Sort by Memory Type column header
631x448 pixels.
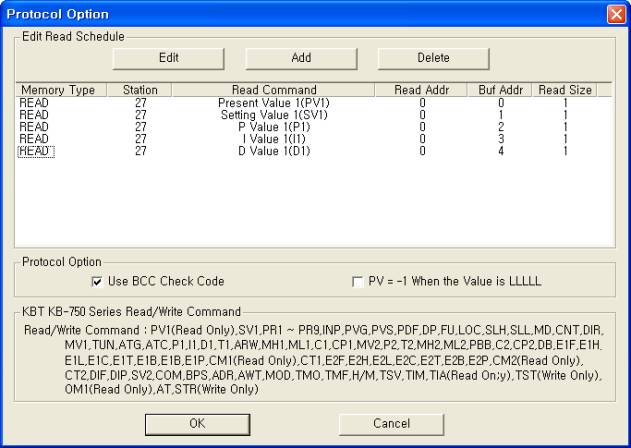[x=57, y=90]
